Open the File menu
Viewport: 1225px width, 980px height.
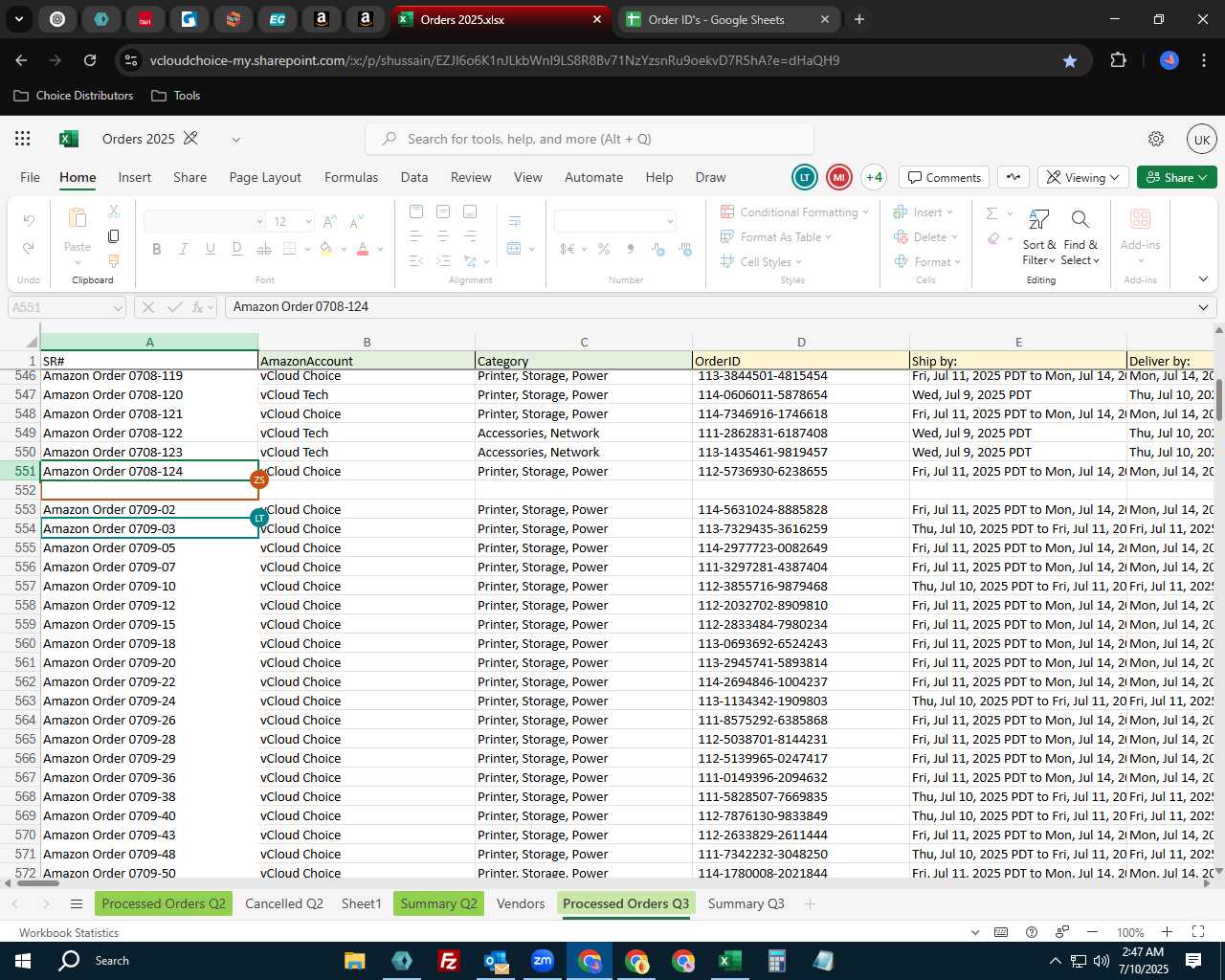point(31,177)
